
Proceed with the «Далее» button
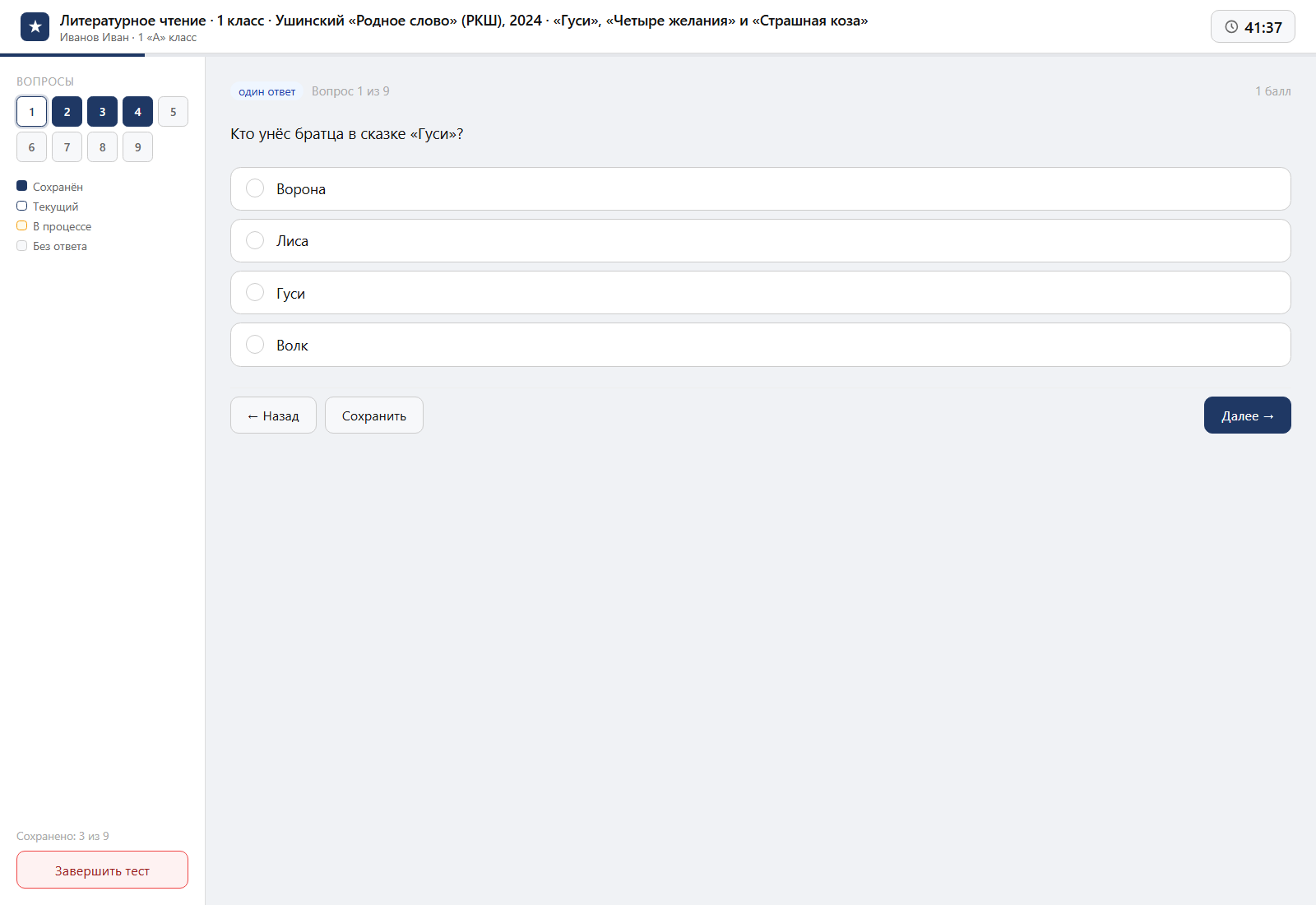[1247, 415]
